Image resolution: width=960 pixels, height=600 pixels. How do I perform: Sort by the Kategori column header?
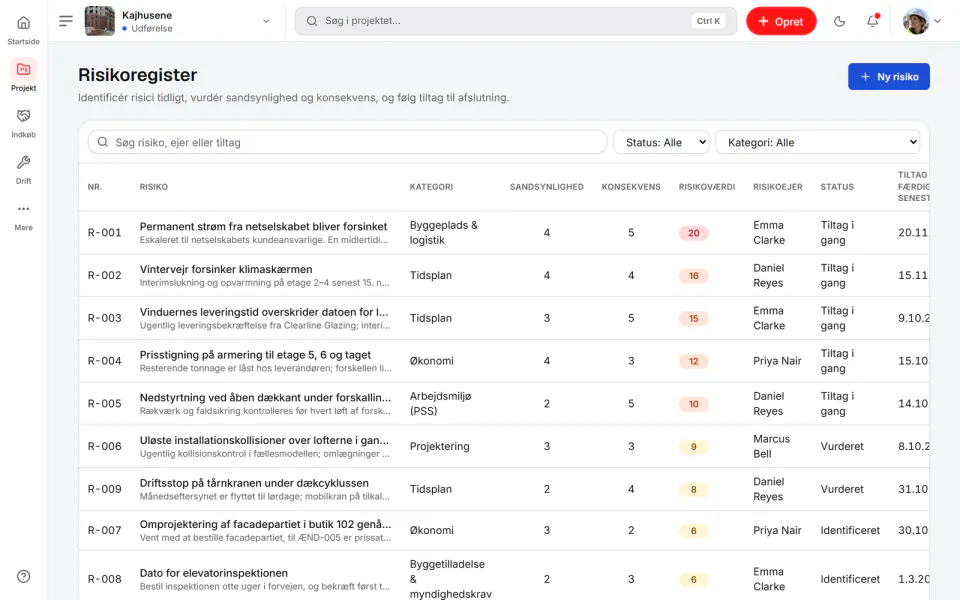tap(431, 187)
